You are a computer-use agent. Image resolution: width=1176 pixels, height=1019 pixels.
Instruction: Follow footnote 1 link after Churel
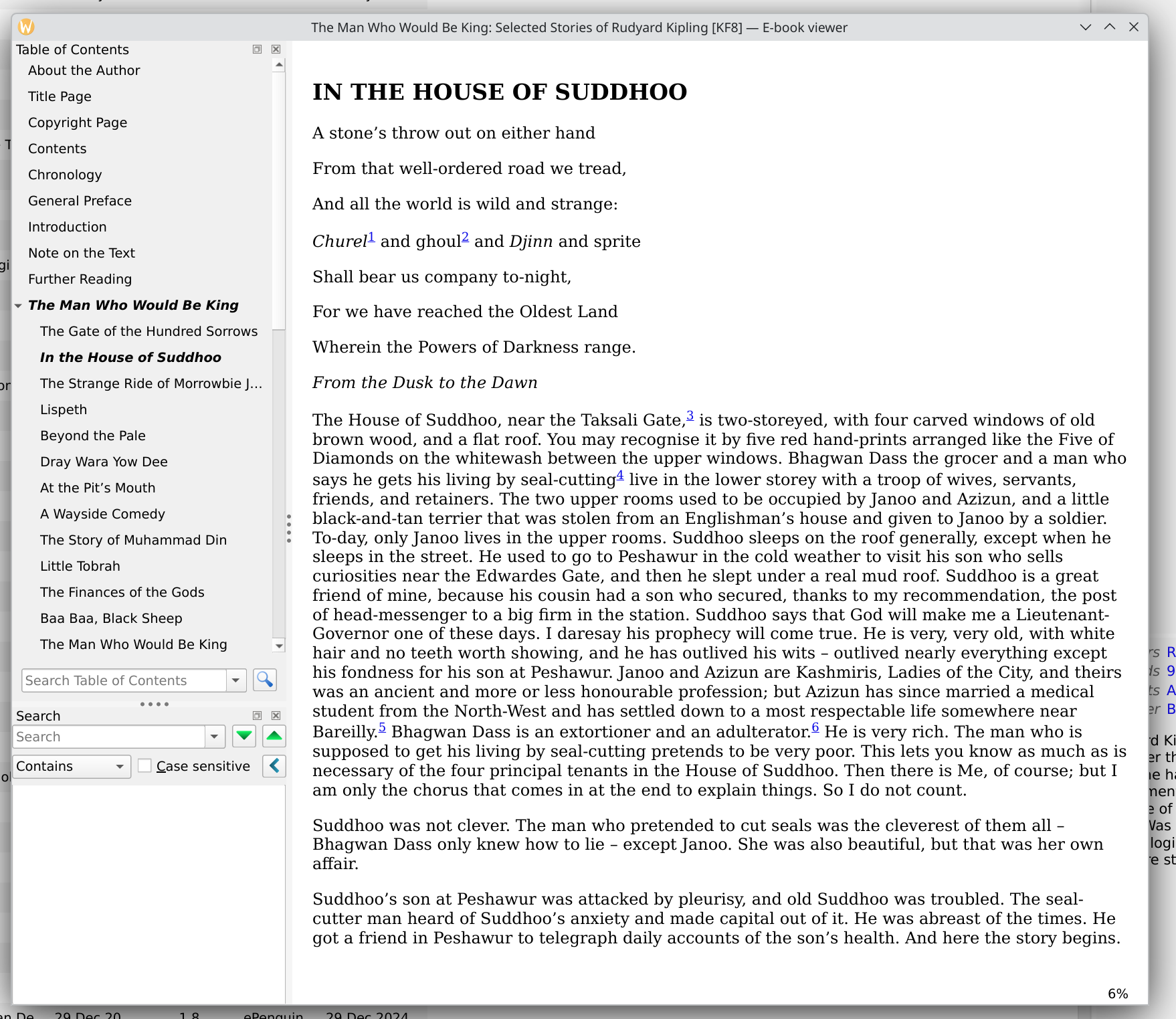click(371, 237)
